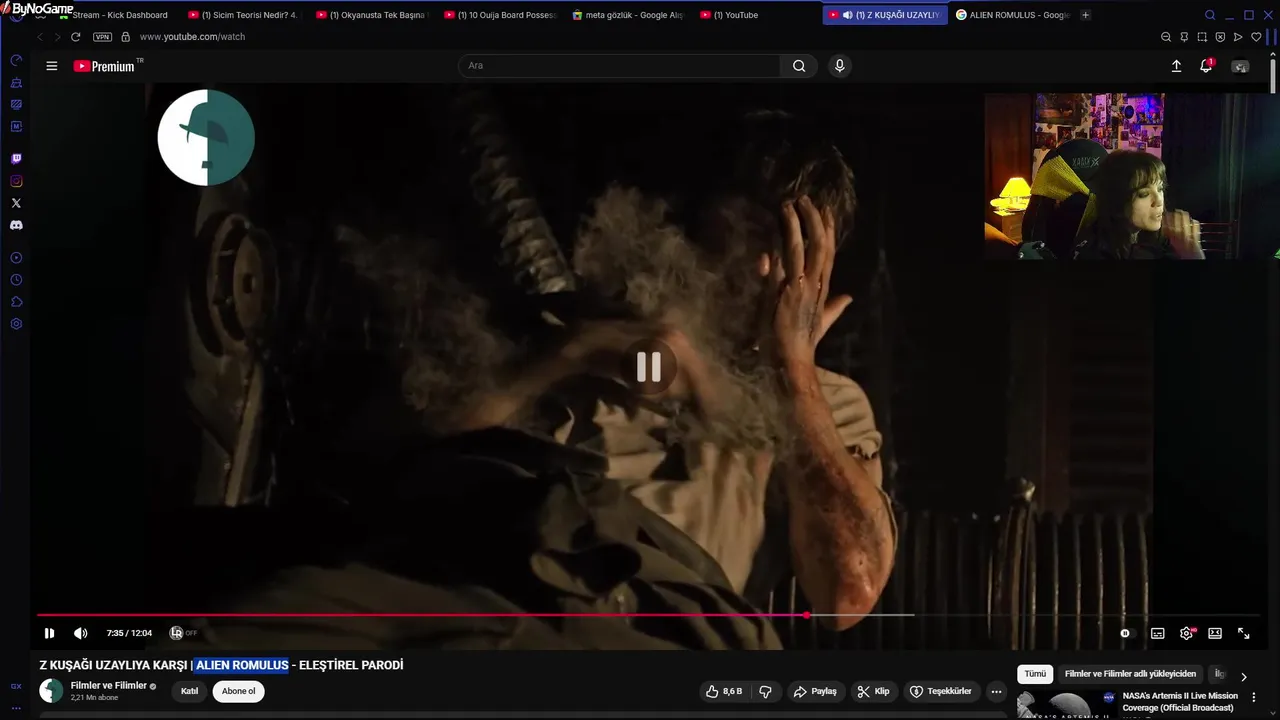
Task: Switch to ALIEN ROMULUS Google tab
Action: (x=1014, y=15)
